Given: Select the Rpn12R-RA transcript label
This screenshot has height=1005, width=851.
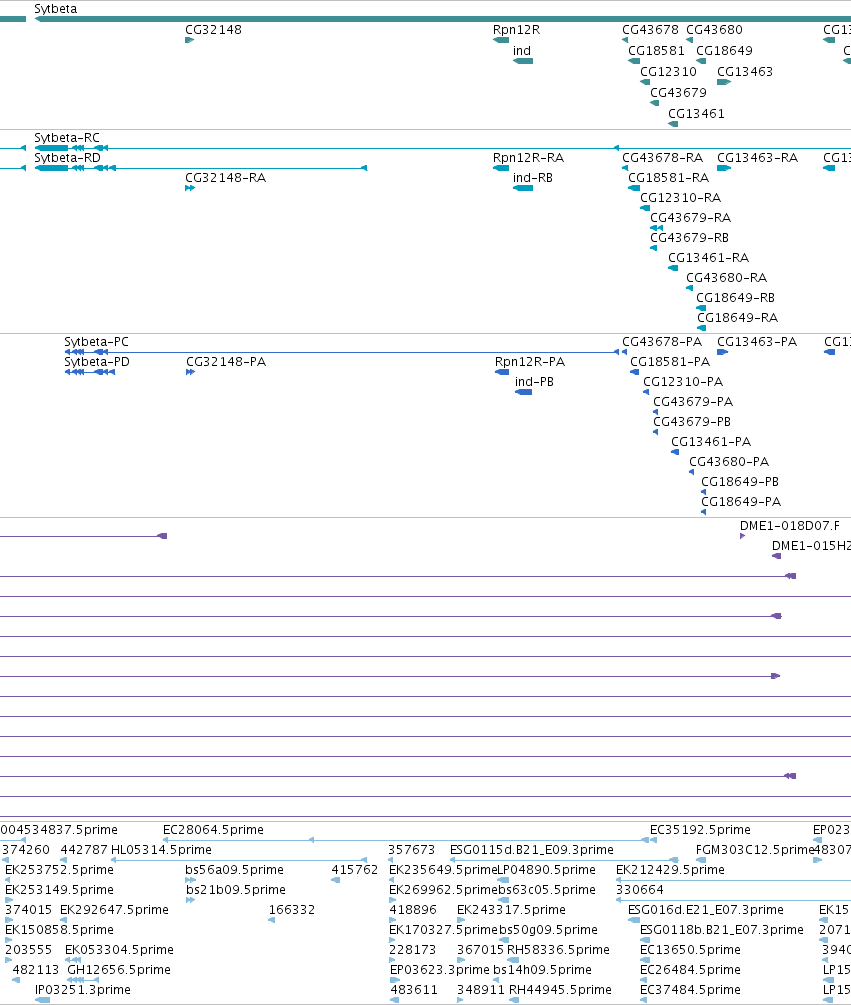Looking at the screenshot, I should 529,158.
